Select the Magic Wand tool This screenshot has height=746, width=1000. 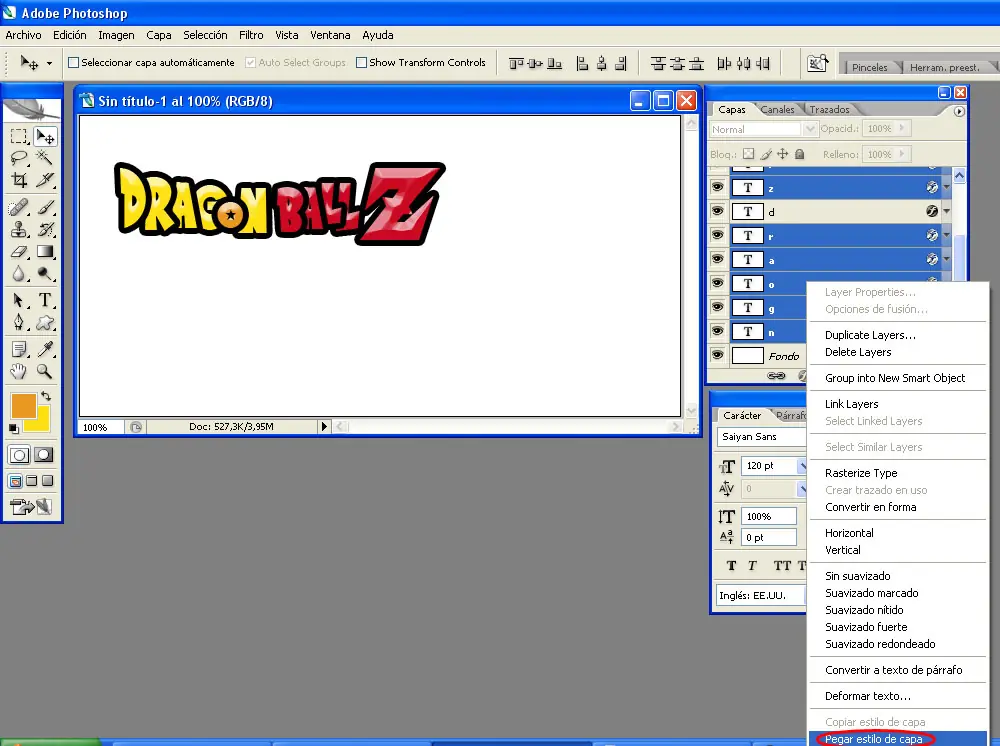(x=45, y=158)
